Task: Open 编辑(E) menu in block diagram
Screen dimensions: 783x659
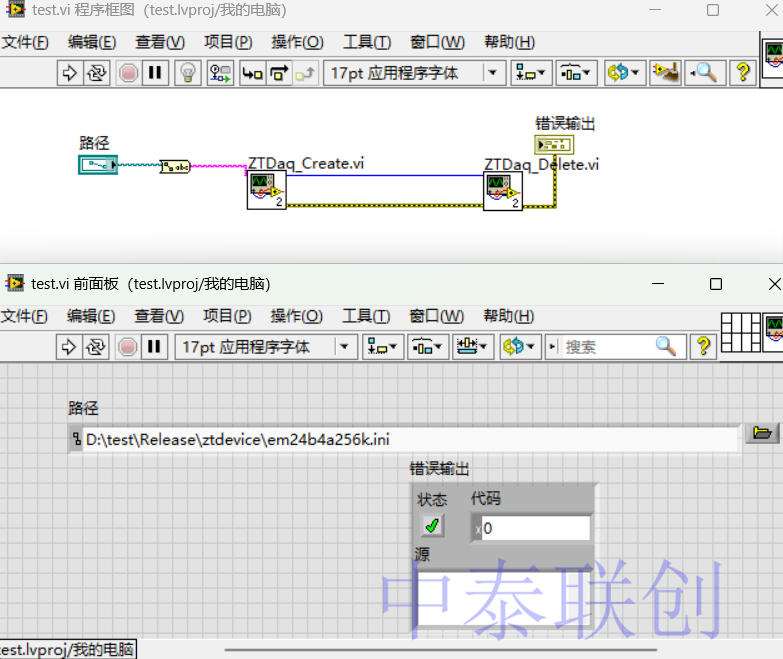Action: [92, 42]
